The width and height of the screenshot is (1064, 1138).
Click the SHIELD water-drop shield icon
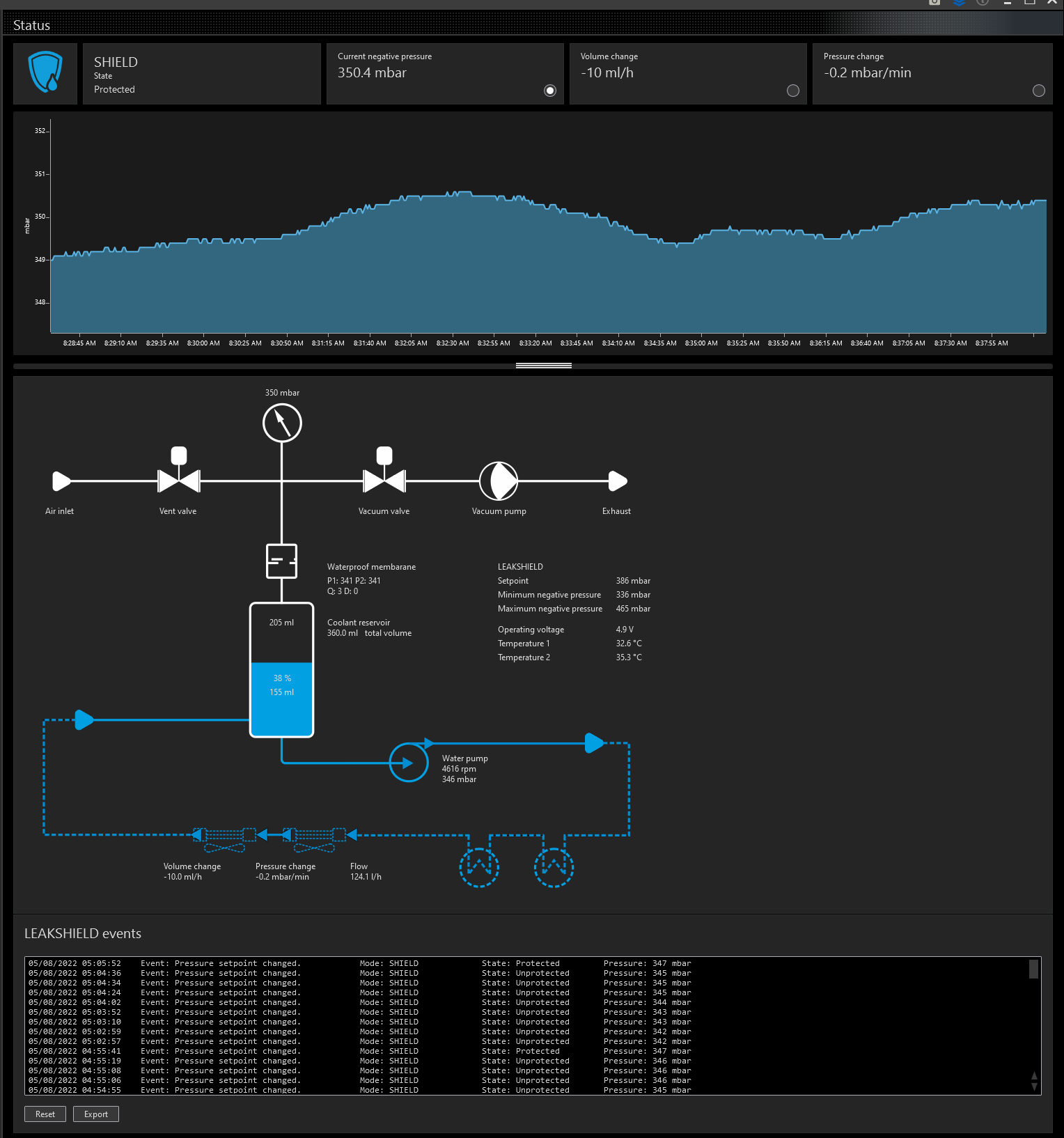(x=45, y=72)
